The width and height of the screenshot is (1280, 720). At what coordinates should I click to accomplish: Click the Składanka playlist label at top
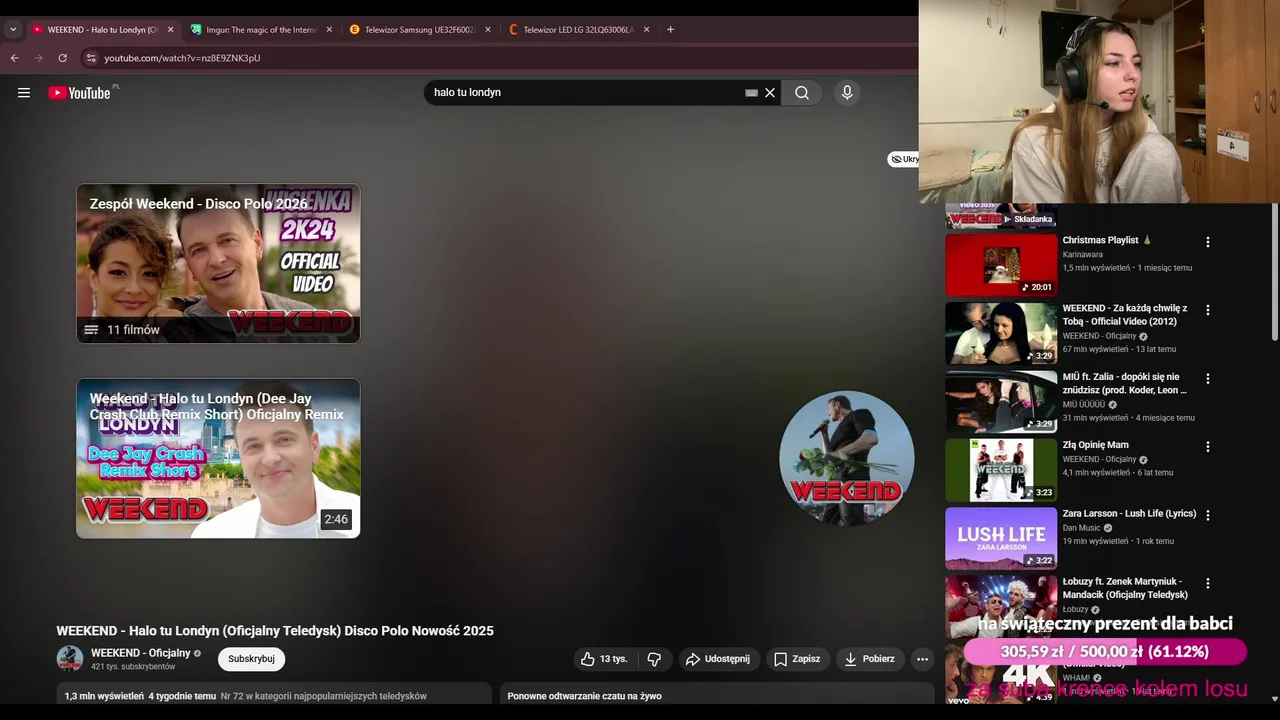1029,219
